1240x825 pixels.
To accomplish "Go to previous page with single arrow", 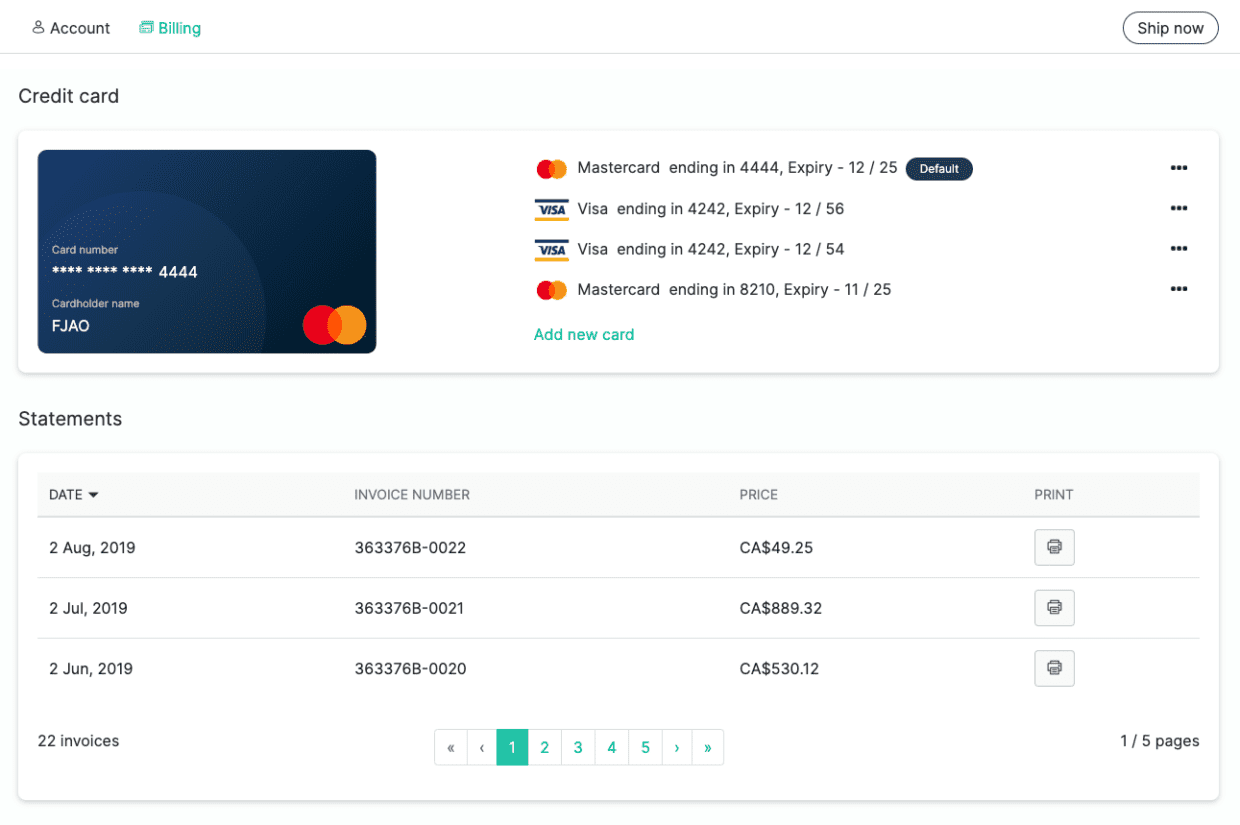I will coord(482,747).
